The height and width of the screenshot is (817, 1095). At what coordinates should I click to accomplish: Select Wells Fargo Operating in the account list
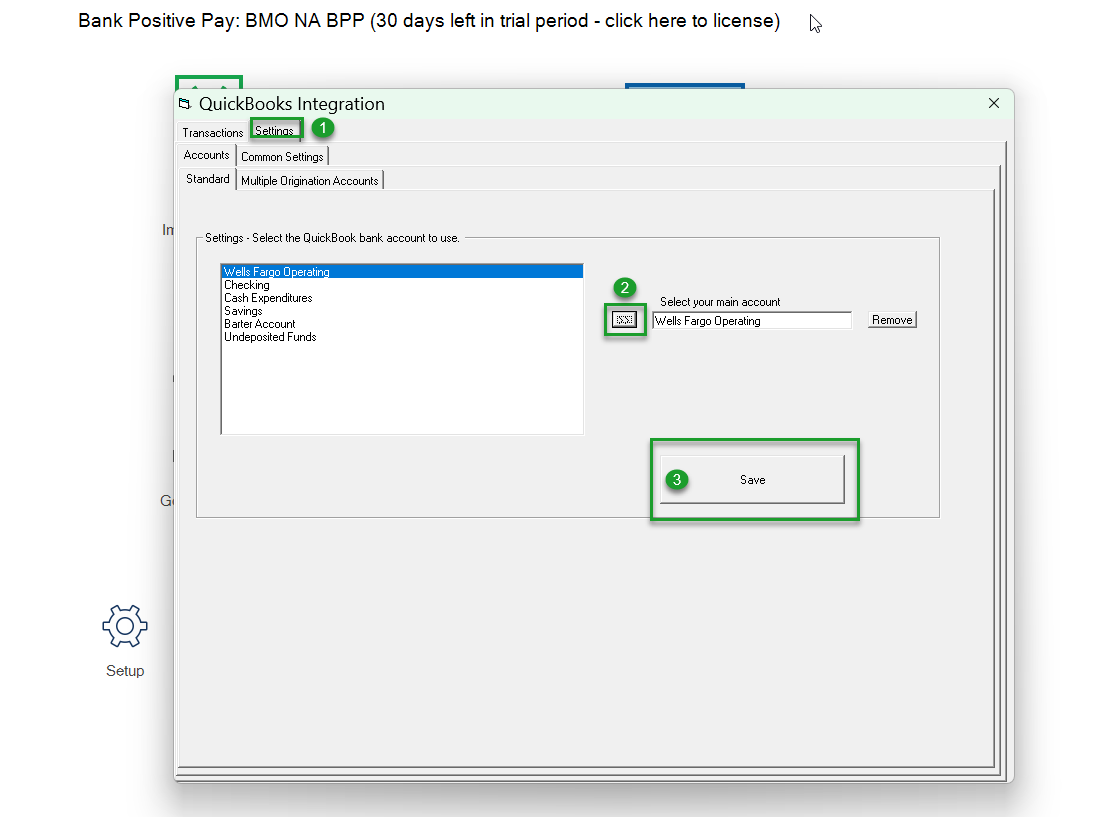click(277, 272)
